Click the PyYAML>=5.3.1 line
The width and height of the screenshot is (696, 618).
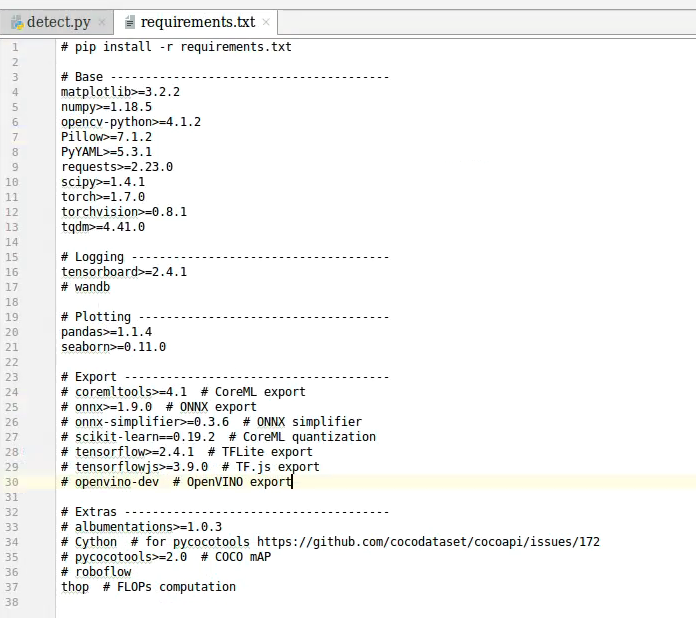tap(106, 152)
